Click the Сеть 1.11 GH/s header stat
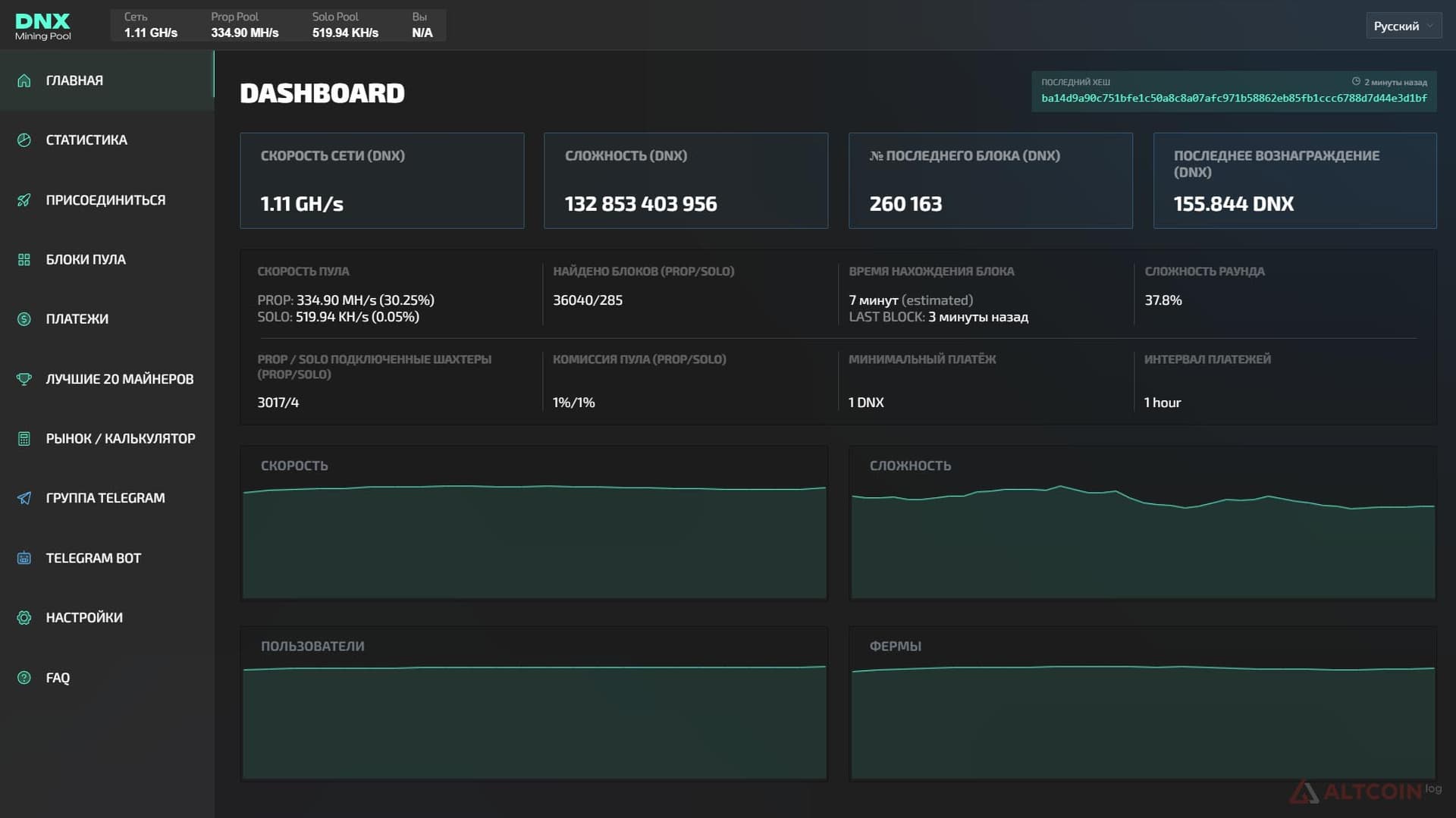Image resolution: width=1456 pixels, height=818 pixels. pos(151,25)
